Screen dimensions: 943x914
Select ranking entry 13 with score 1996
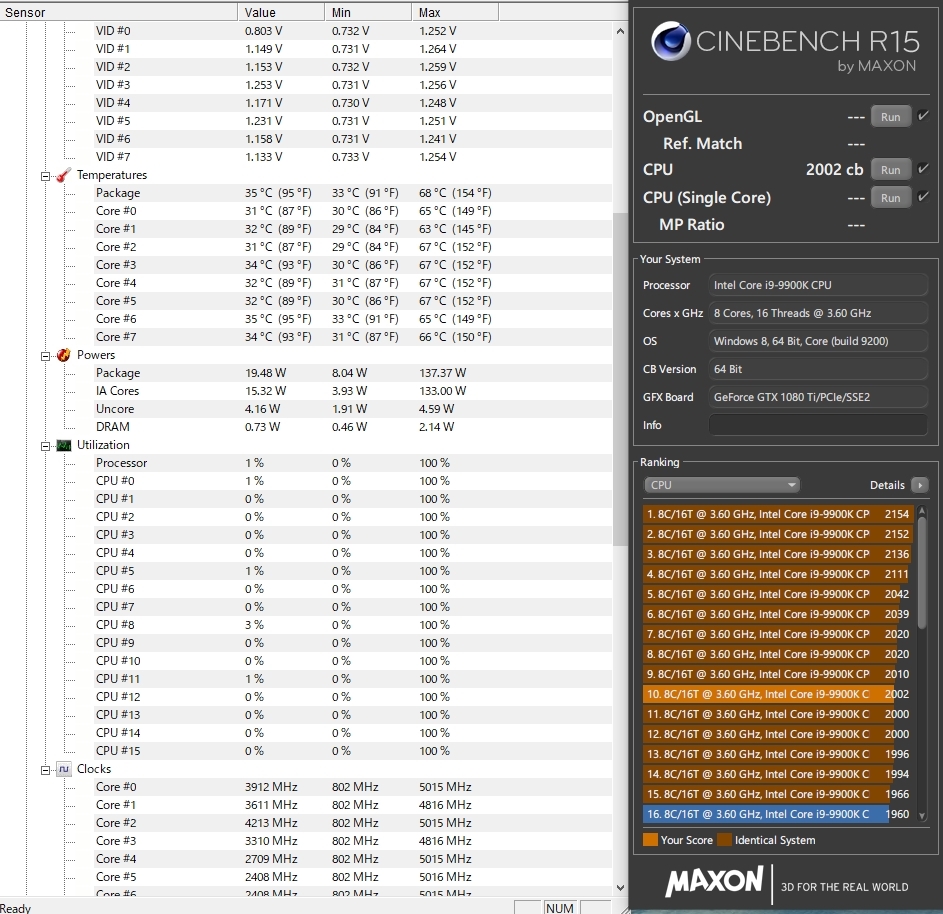(778, 754)
